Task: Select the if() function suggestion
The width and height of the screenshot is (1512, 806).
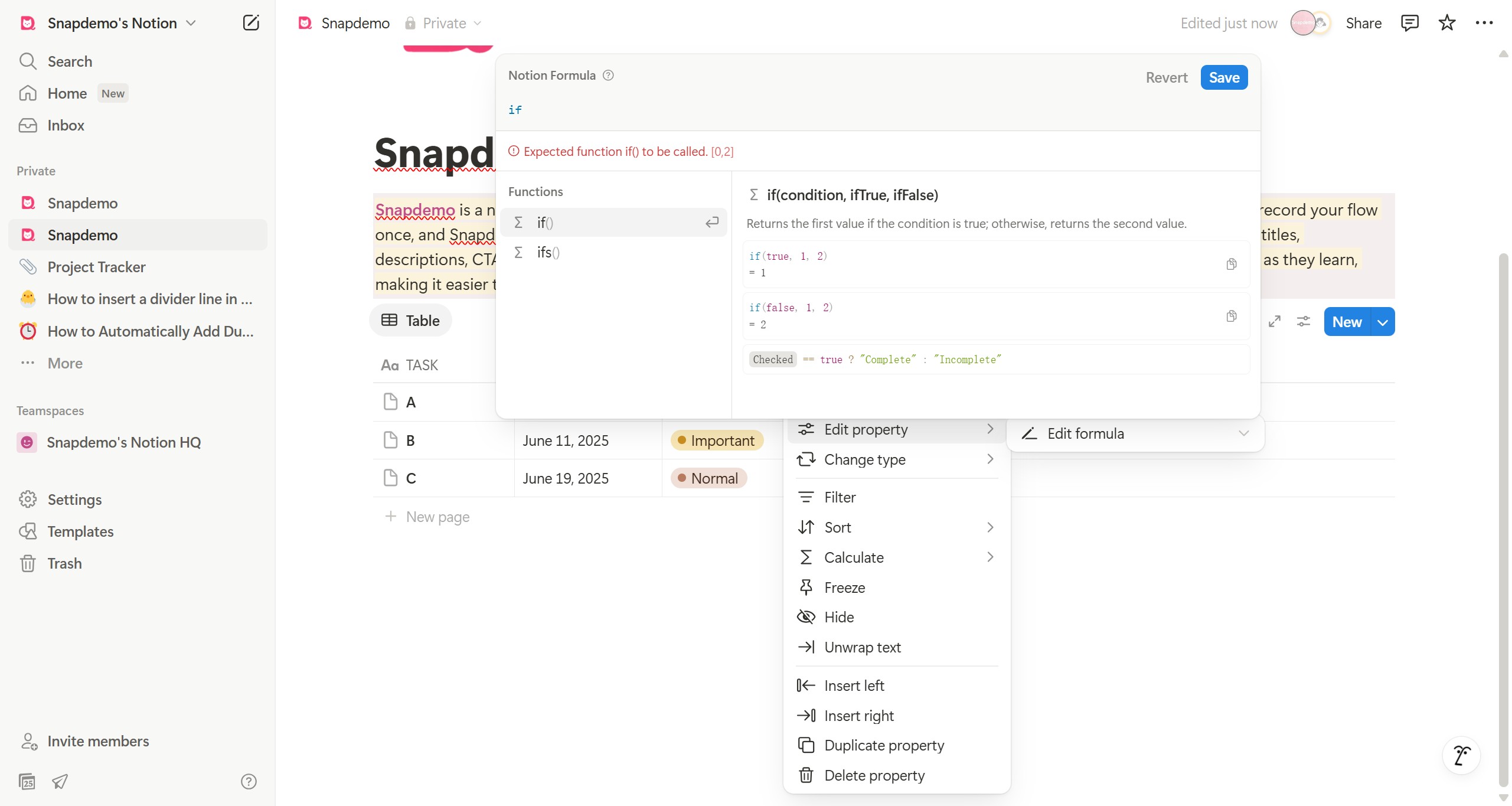Action: (x=613, y=222)
